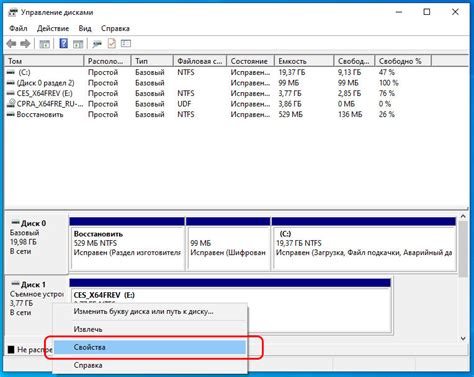Click the list view settings toolbar icon
The width and height of the screenshot is (474, 377).
point(126,44)
